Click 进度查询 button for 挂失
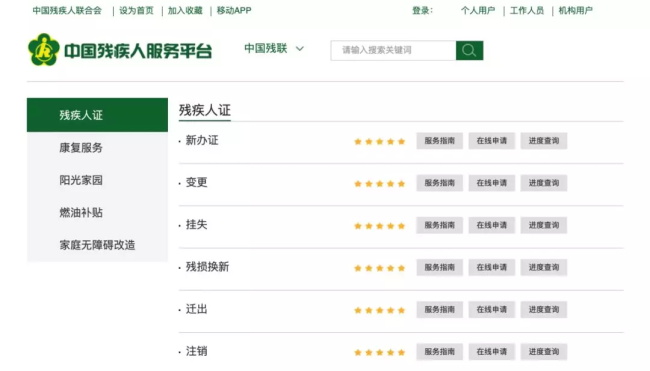This screenshot has height=371, width=650. tap(544, 225)
